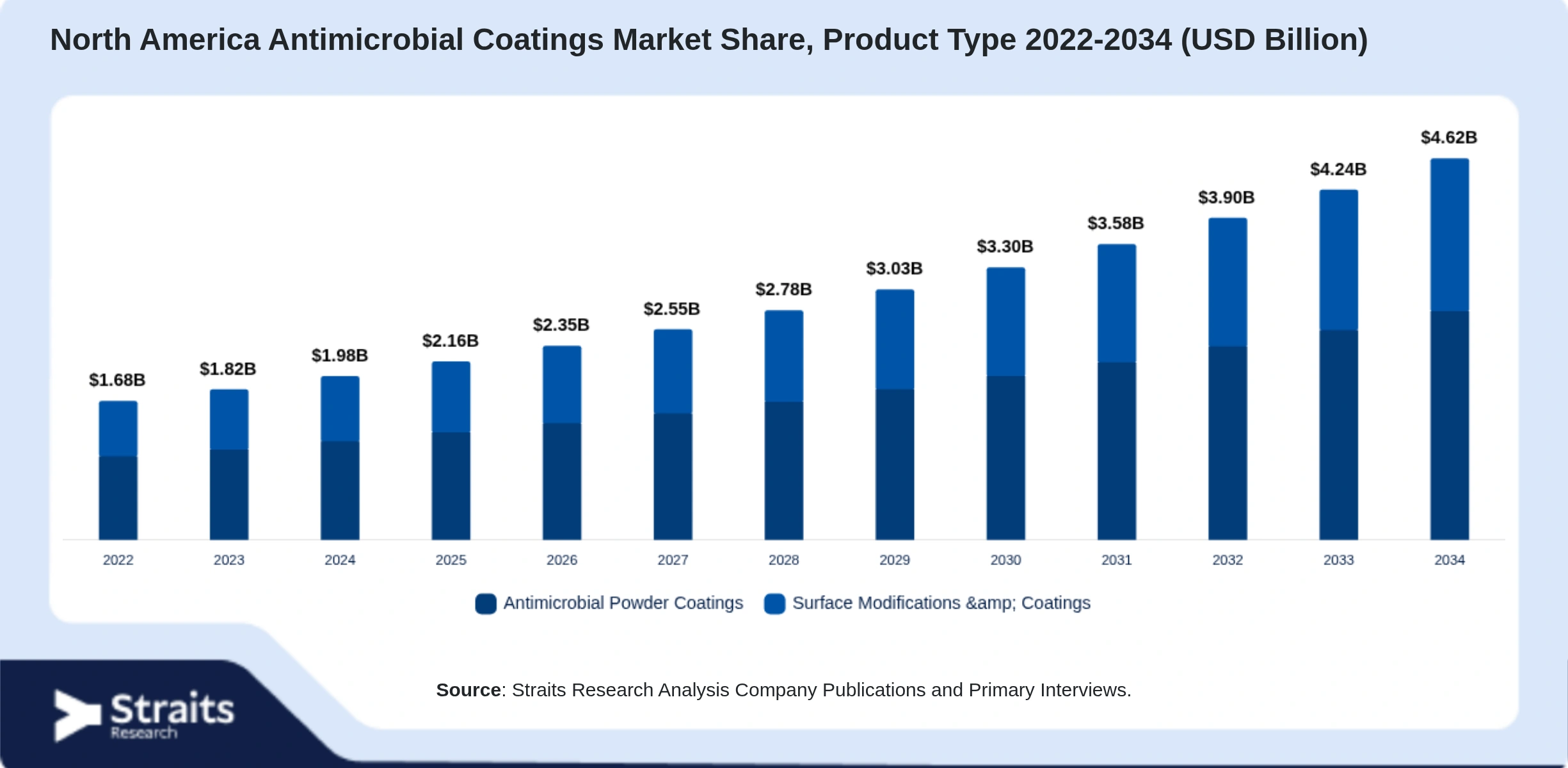Click the 2024 Powder Coatings bar segment

[x=340, y=490]
